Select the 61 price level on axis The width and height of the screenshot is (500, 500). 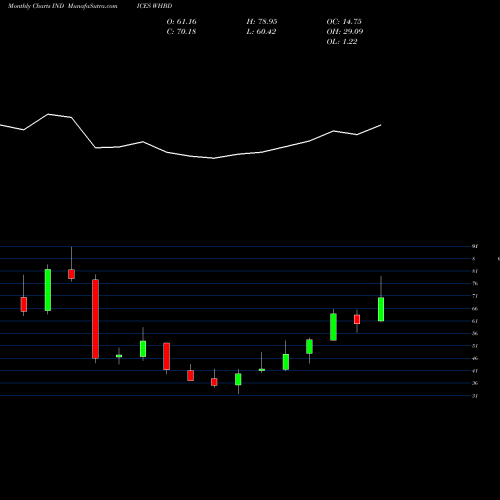click(475, 321)
